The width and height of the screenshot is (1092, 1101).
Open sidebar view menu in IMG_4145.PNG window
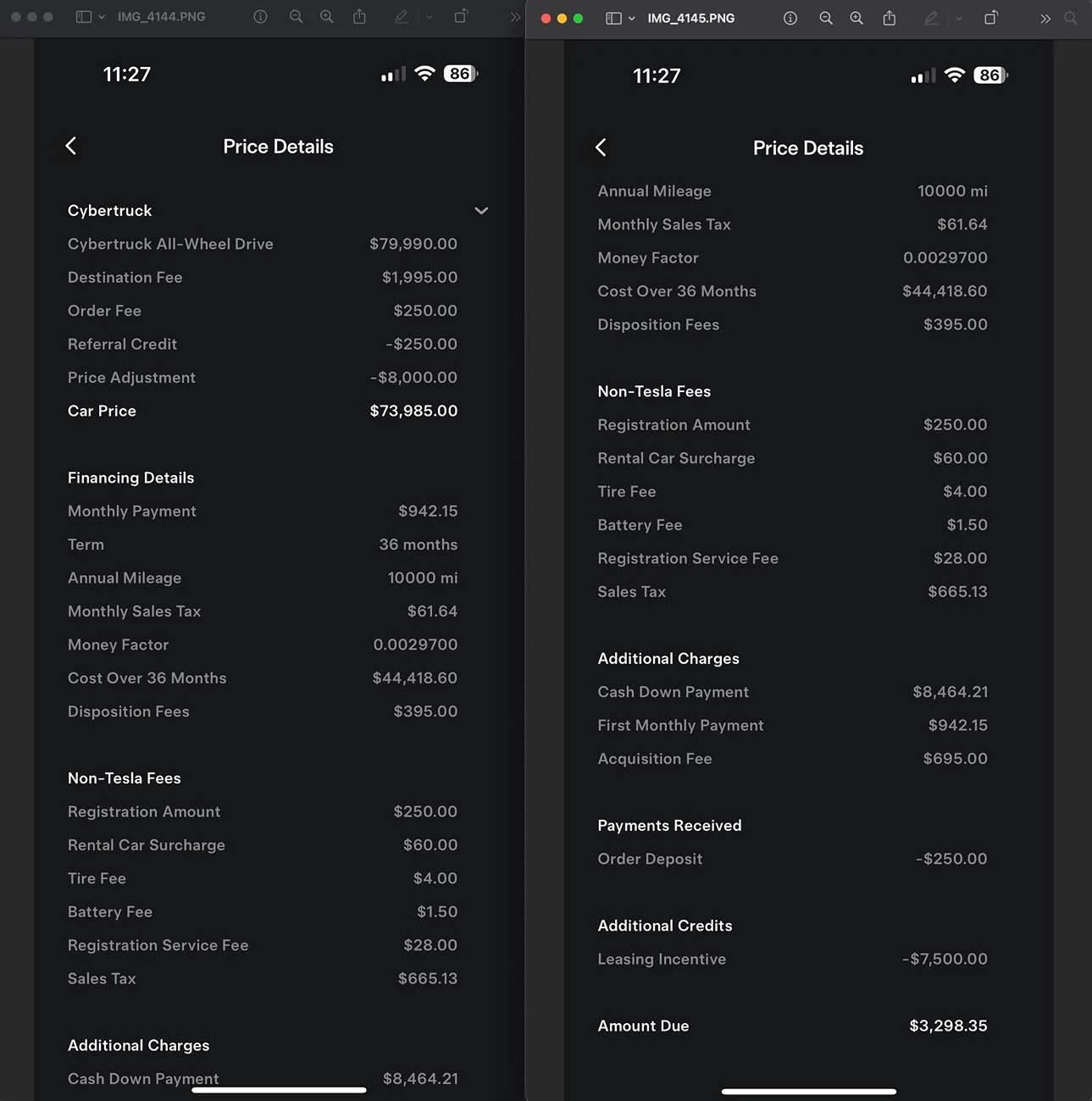(x=620, y=18)
